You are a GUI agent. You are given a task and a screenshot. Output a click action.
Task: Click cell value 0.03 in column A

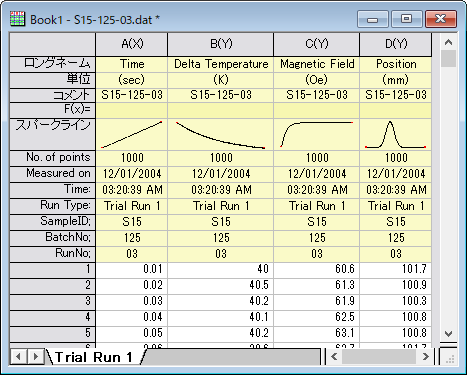point(132,302)
